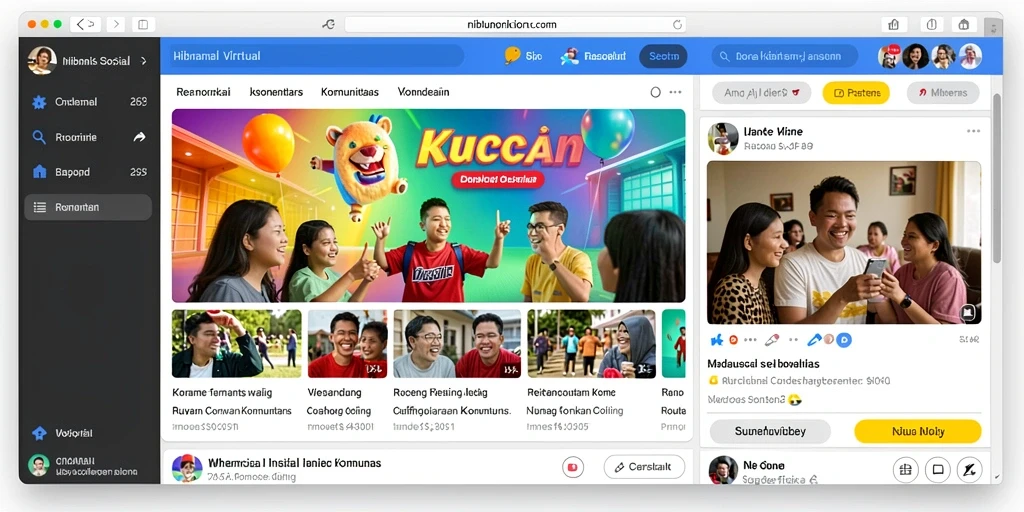The width and height of the screenshot is (1024, 512).
Task: Open the Reitancoutam Kome thumbnail
Action: 591,344
